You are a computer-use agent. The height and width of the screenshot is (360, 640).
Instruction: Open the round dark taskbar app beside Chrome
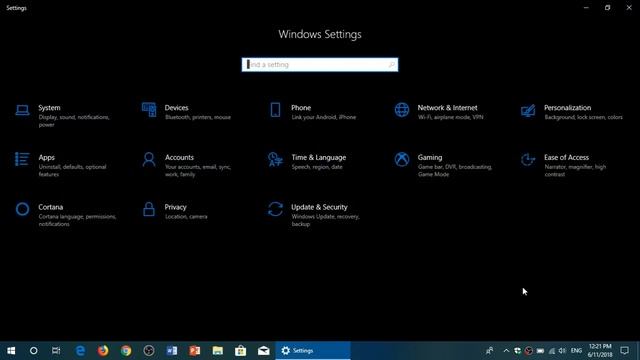(149, 351)
